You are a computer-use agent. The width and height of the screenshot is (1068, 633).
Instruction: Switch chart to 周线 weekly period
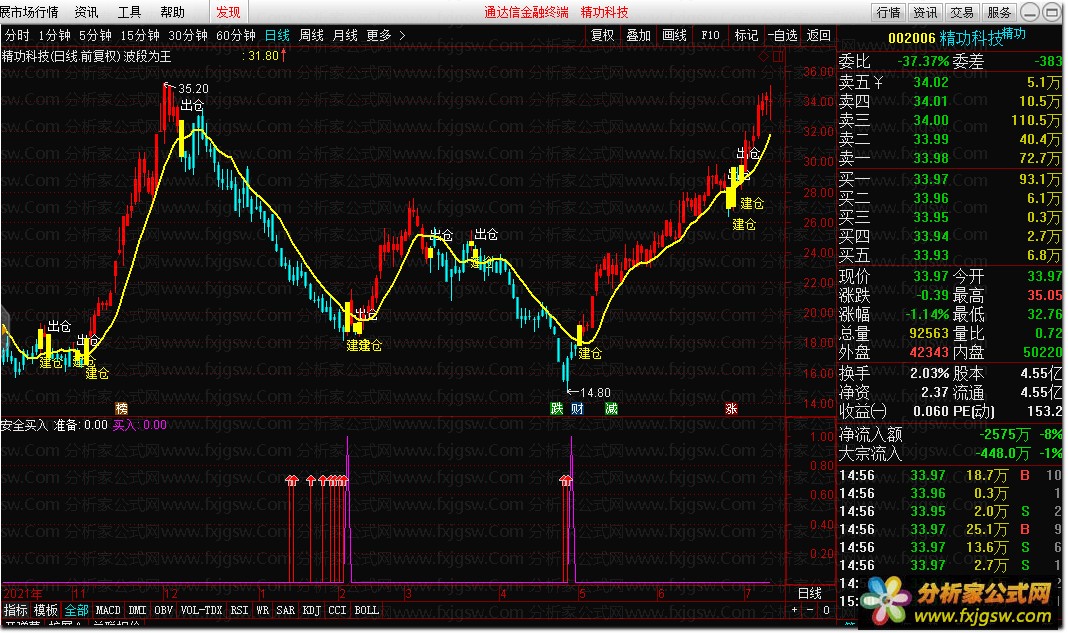click(312, 35)
